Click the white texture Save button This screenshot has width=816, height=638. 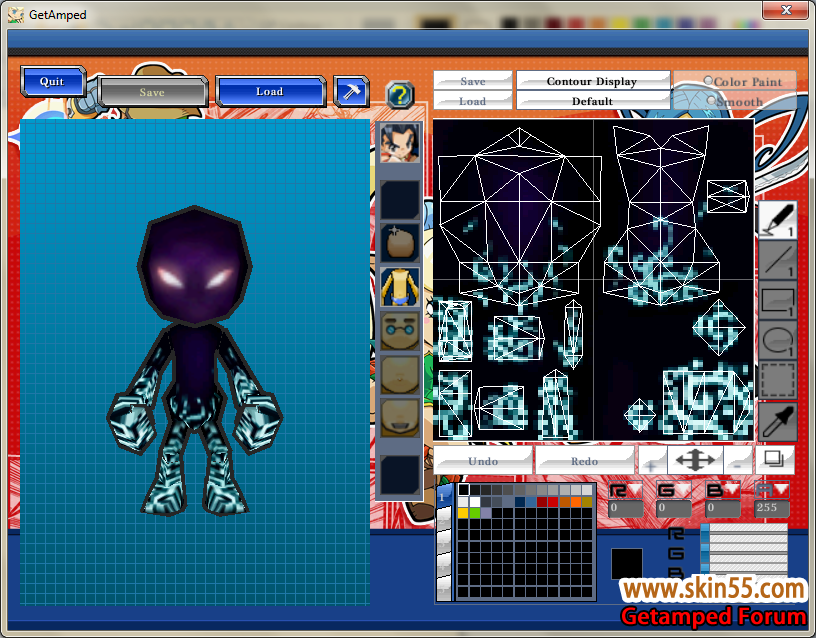click(x=473, y=81)
